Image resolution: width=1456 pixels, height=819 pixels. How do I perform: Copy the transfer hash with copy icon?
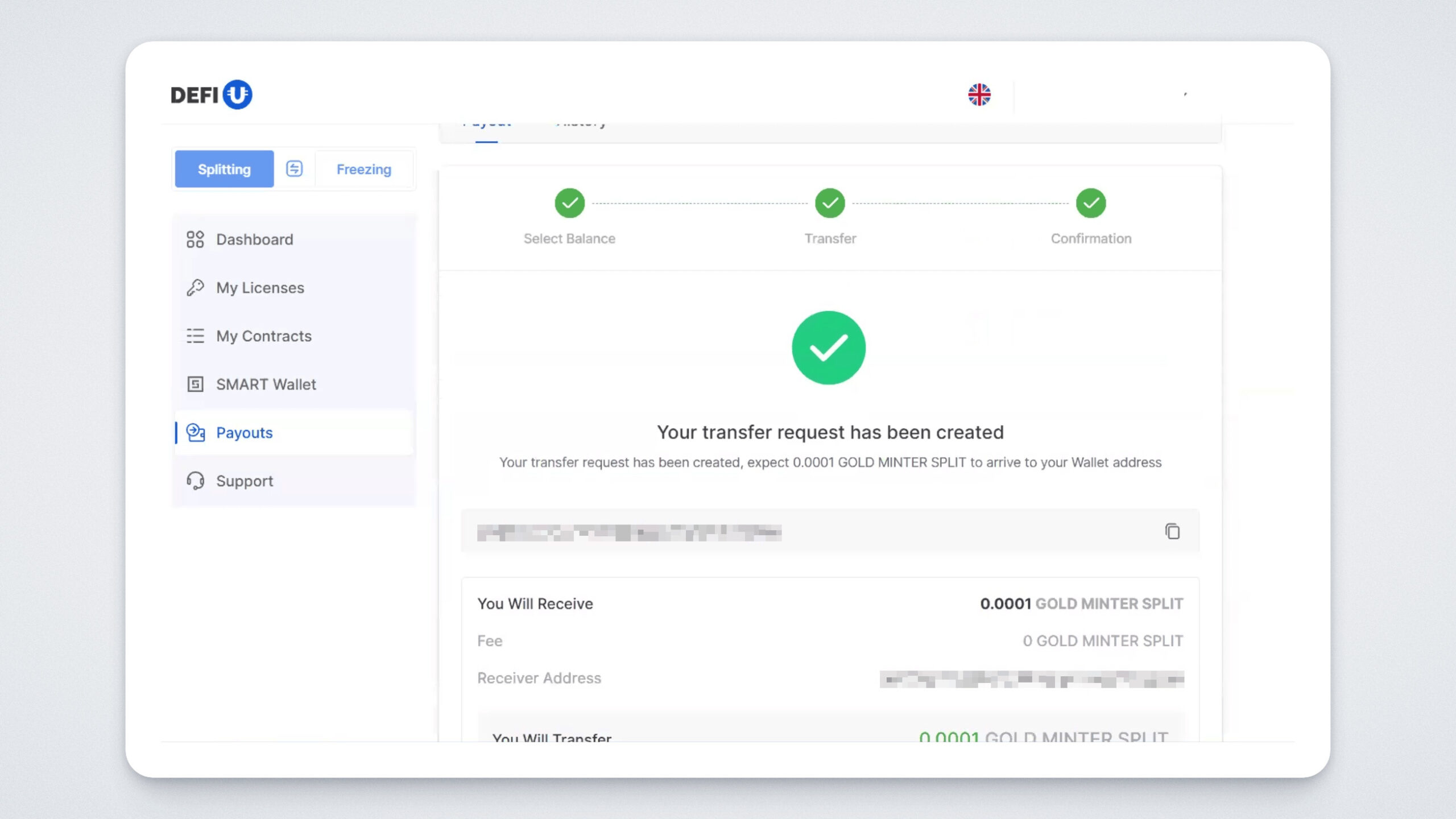[x=1172, y=531]
